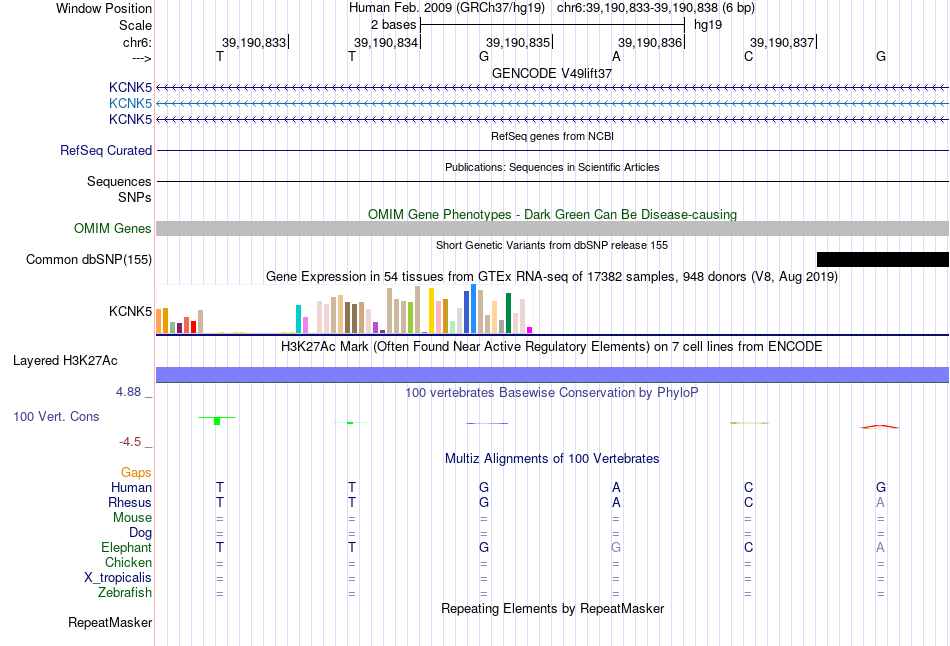Click the X_tropicalis alignment row label
950x646 pixels.
coord(118,578)
